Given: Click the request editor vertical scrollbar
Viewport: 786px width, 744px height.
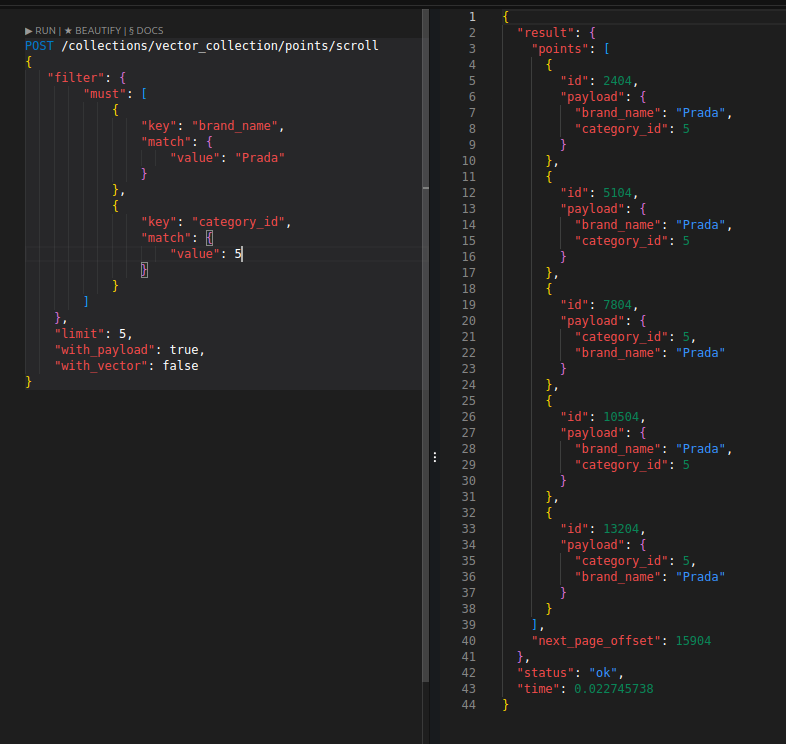Looking at the screenshot, I should point(424,100).
